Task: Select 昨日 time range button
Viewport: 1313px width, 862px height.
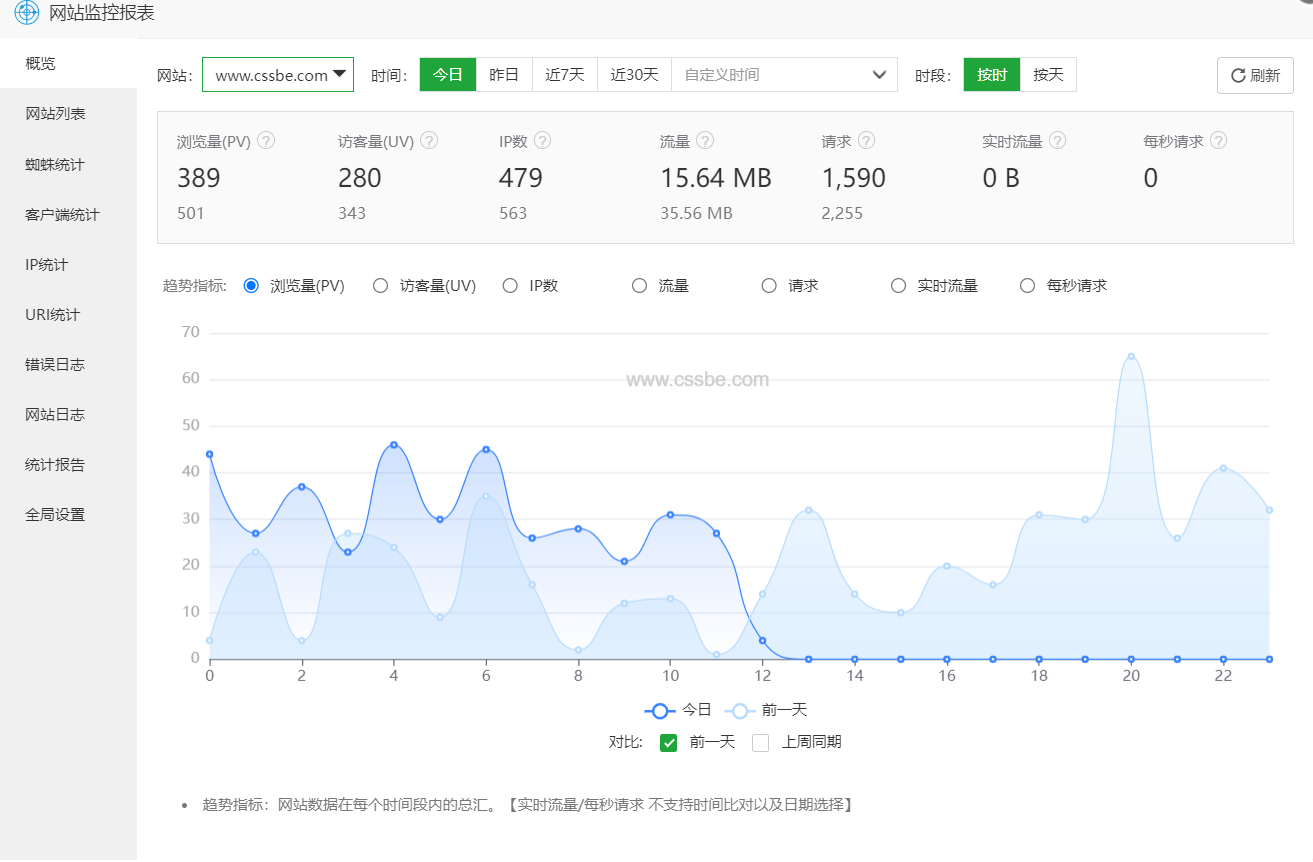Action: click(x=504, y=75)
